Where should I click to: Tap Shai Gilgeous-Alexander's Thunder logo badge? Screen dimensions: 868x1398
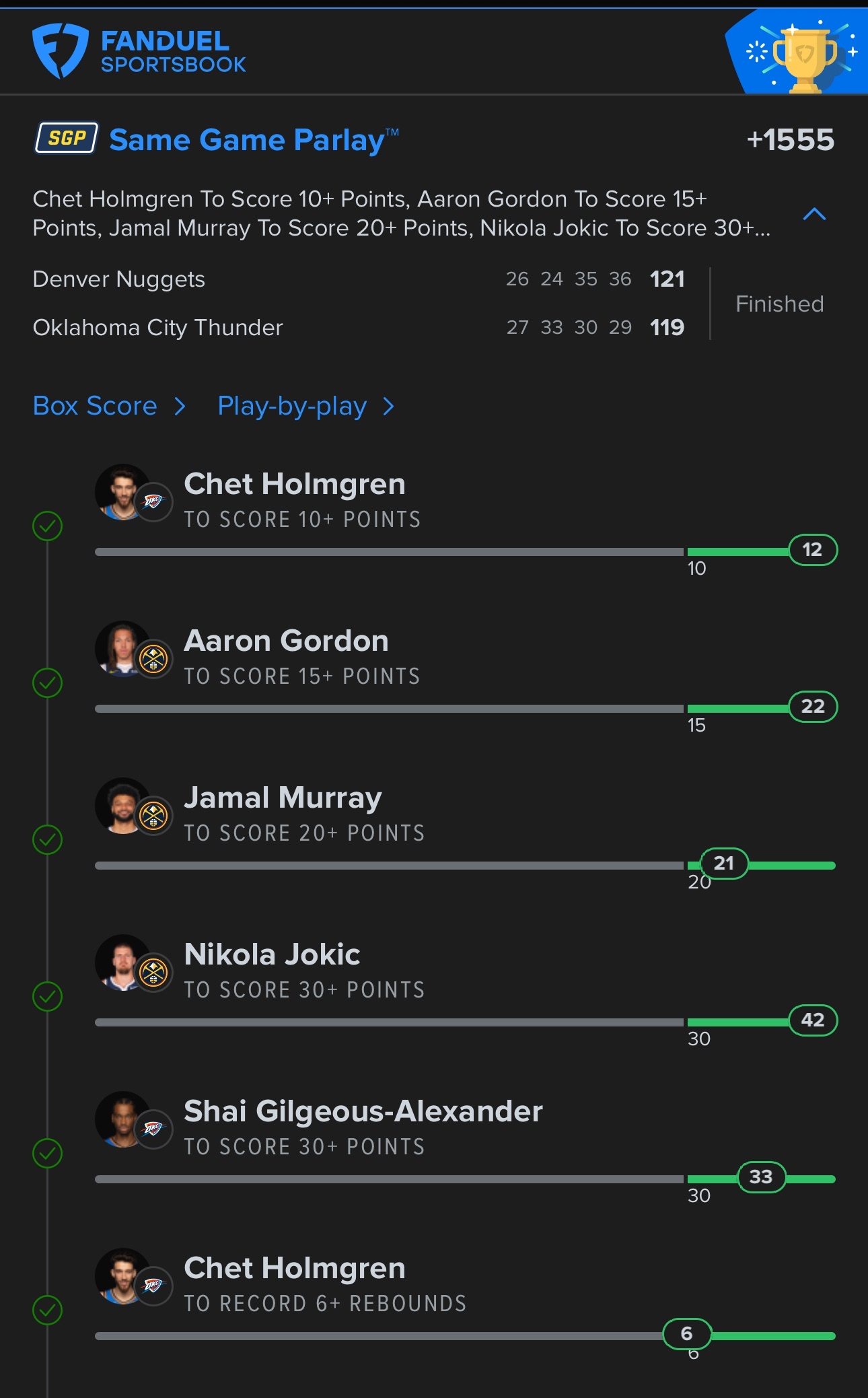click(153, 1129)
